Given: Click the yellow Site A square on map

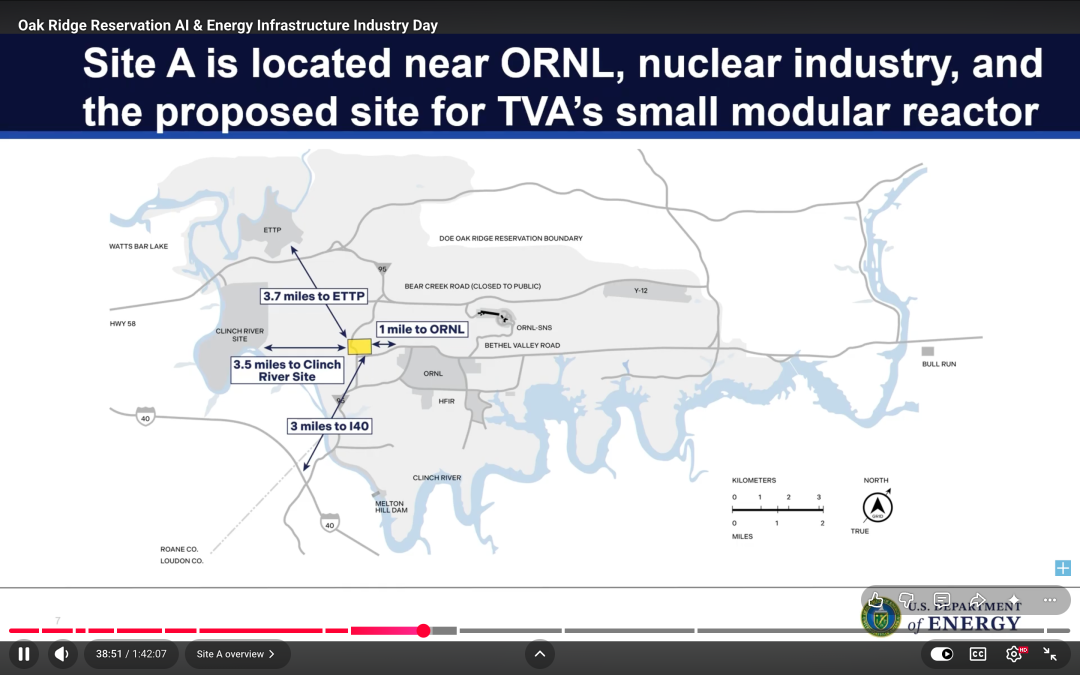Looking at the screenshot, I should (360, 346).
